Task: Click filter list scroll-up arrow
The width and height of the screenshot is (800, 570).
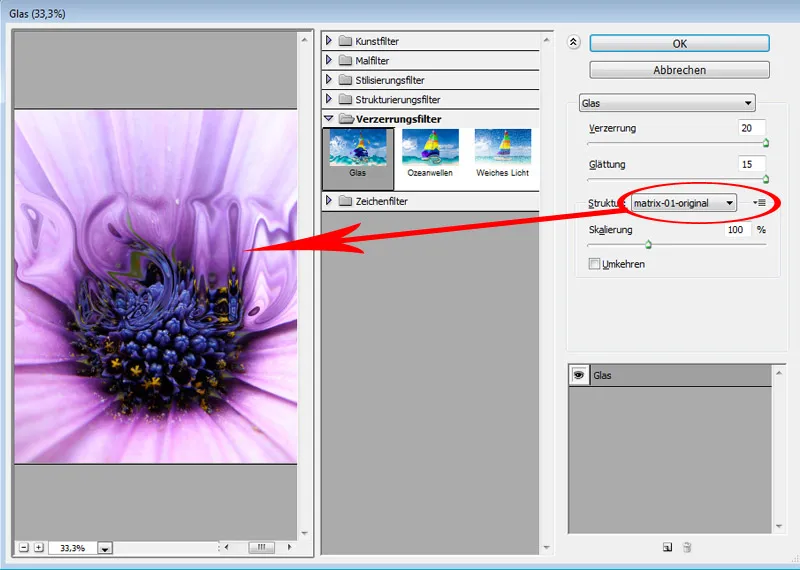Action: pos(546,40)
